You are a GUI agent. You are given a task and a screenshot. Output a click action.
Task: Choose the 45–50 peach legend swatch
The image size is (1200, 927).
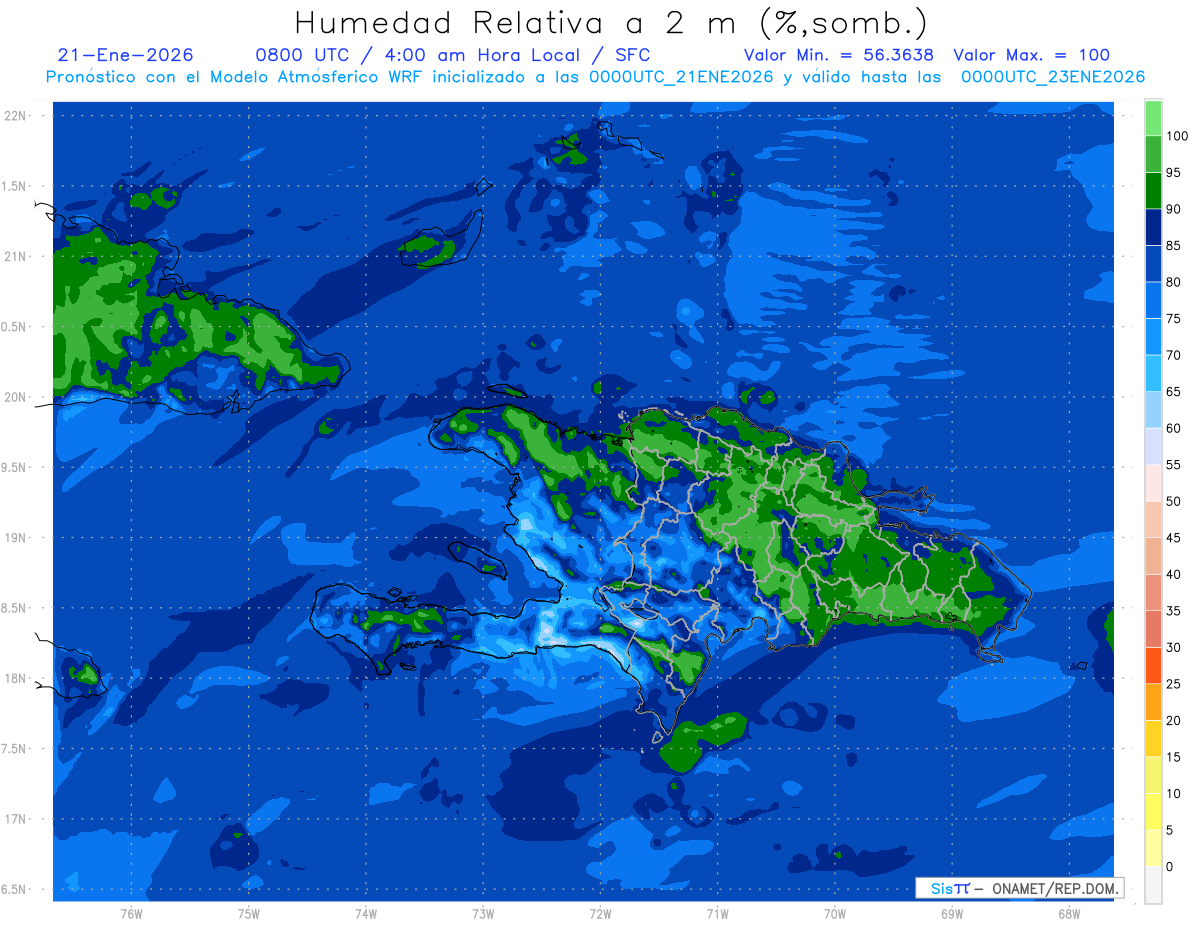(1153, 519)
